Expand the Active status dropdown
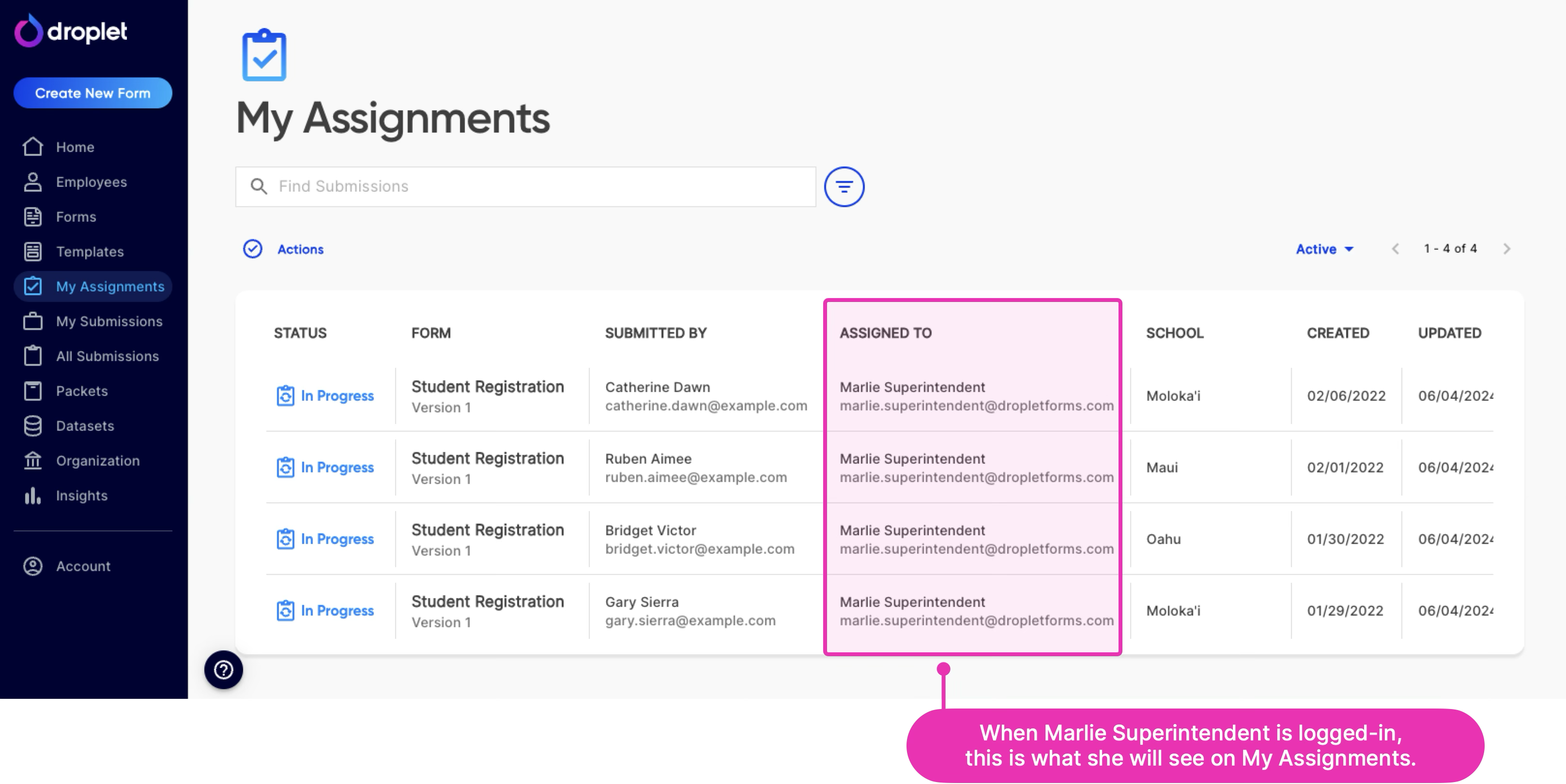The width and height of the screenshot is (1566, 784). (1324, 249)
